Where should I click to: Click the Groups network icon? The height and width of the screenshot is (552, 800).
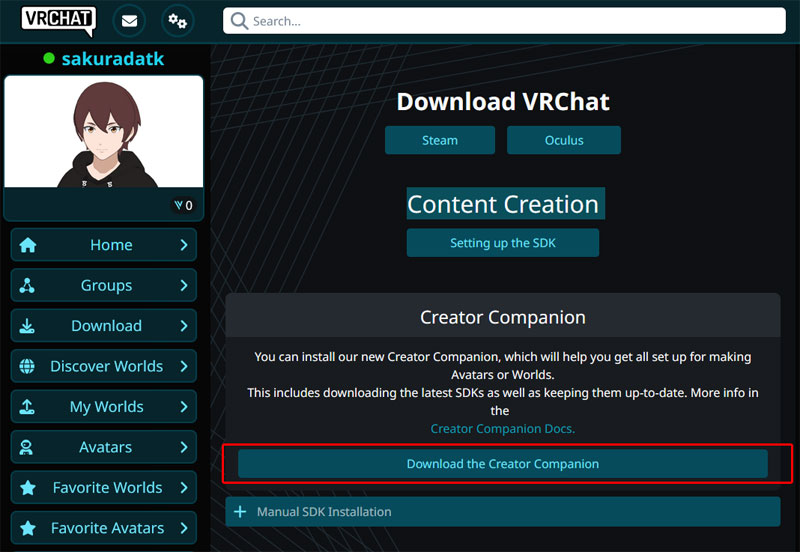(27, 285)
